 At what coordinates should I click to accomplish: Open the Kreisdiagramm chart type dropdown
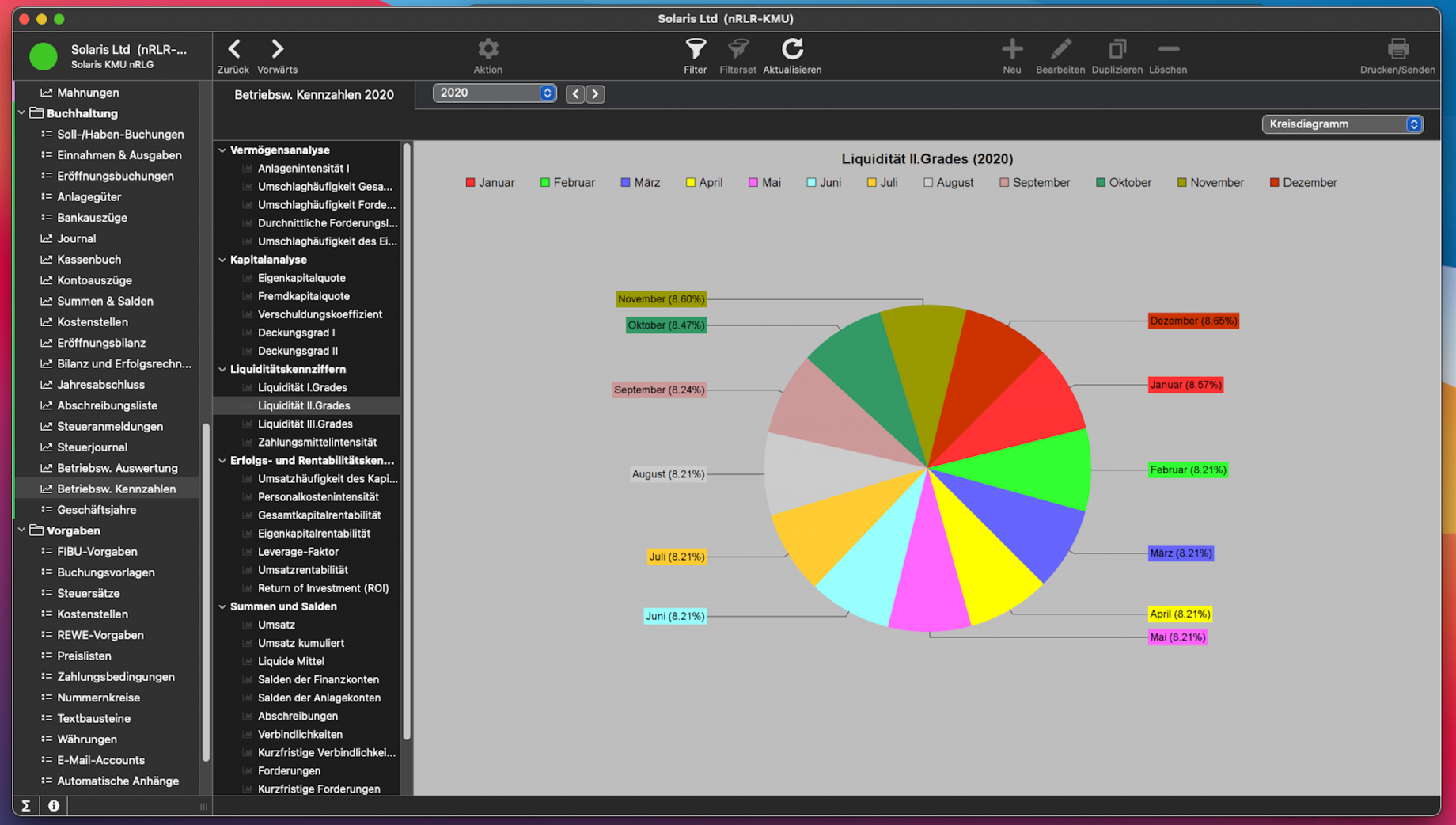pyautogui.click(x=1342, y=124)
